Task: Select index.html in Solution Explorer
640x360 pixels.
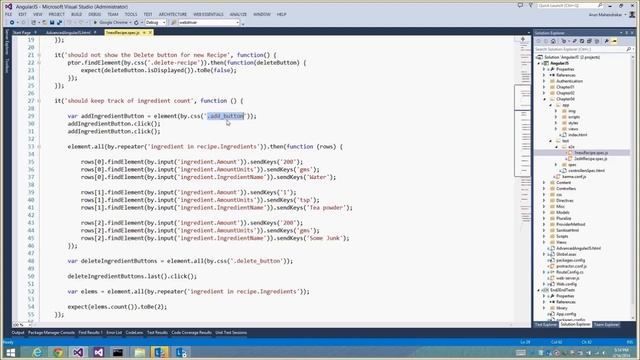Action: [578, 135]
